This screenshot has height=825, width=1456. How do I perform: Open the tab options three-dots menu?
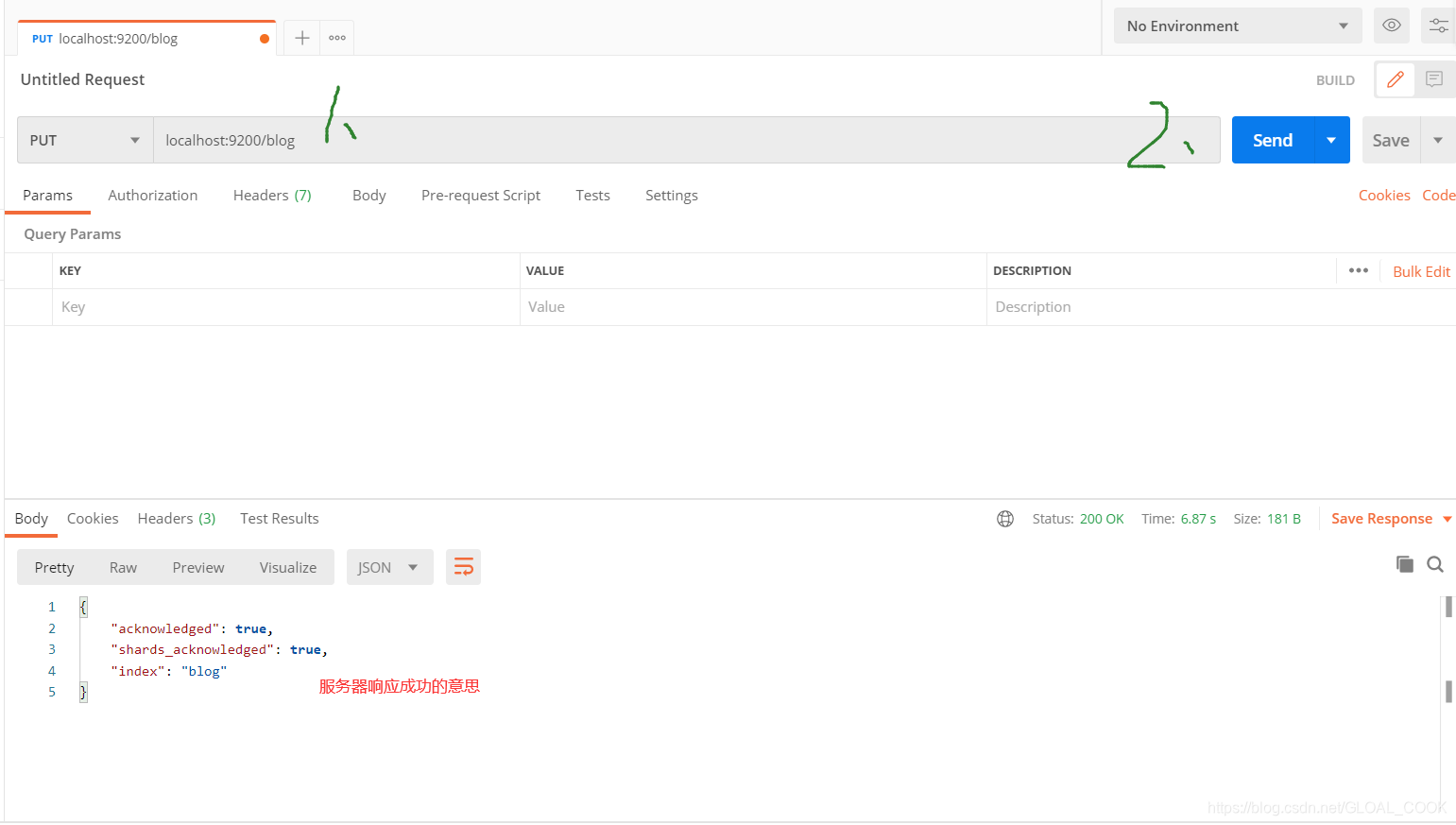coord(337,38)
